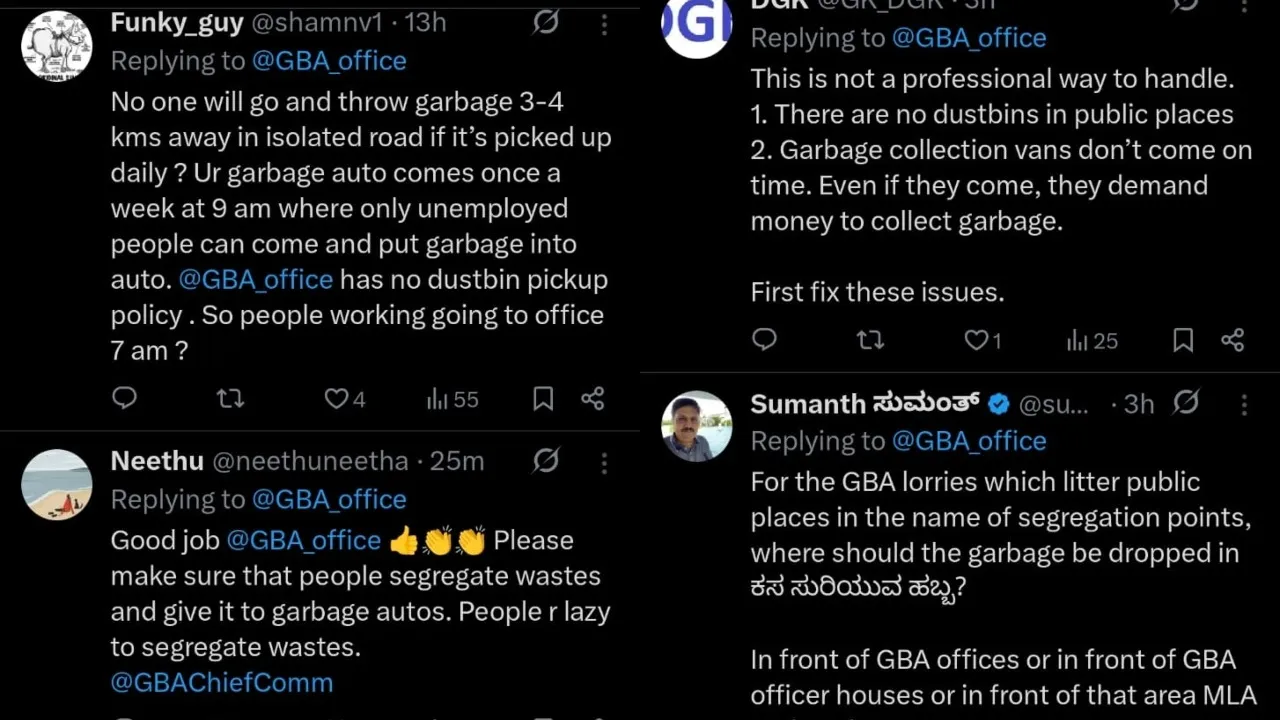Click the @GBAChiefComm mention link
This screenshot has width=1280, height=720.
(x=222, y=683)
